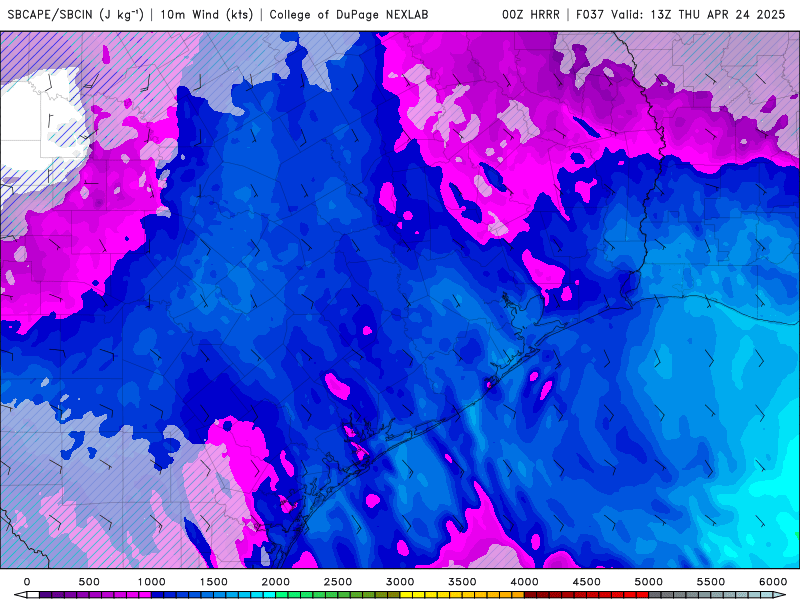Click the 4000 label on the color scale

[x=524, y=582]
